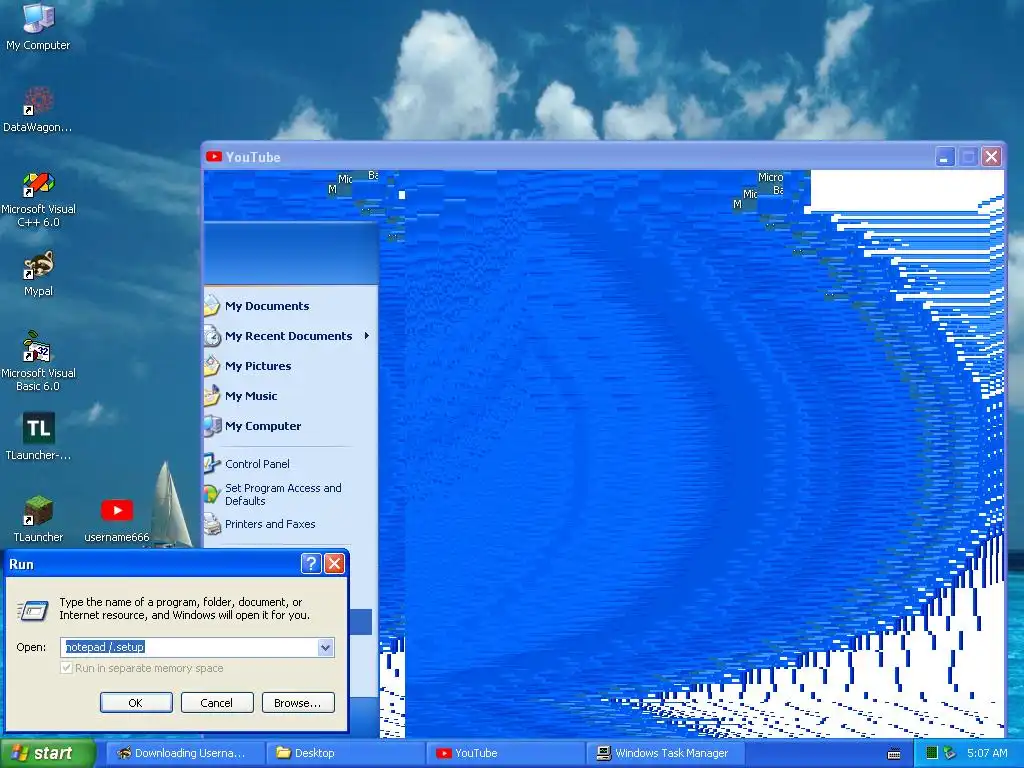Open the DataWagon desktop shortcut
Image resolution: width=1024 pixels, height=768 pixels.
(x=38, y=109)
